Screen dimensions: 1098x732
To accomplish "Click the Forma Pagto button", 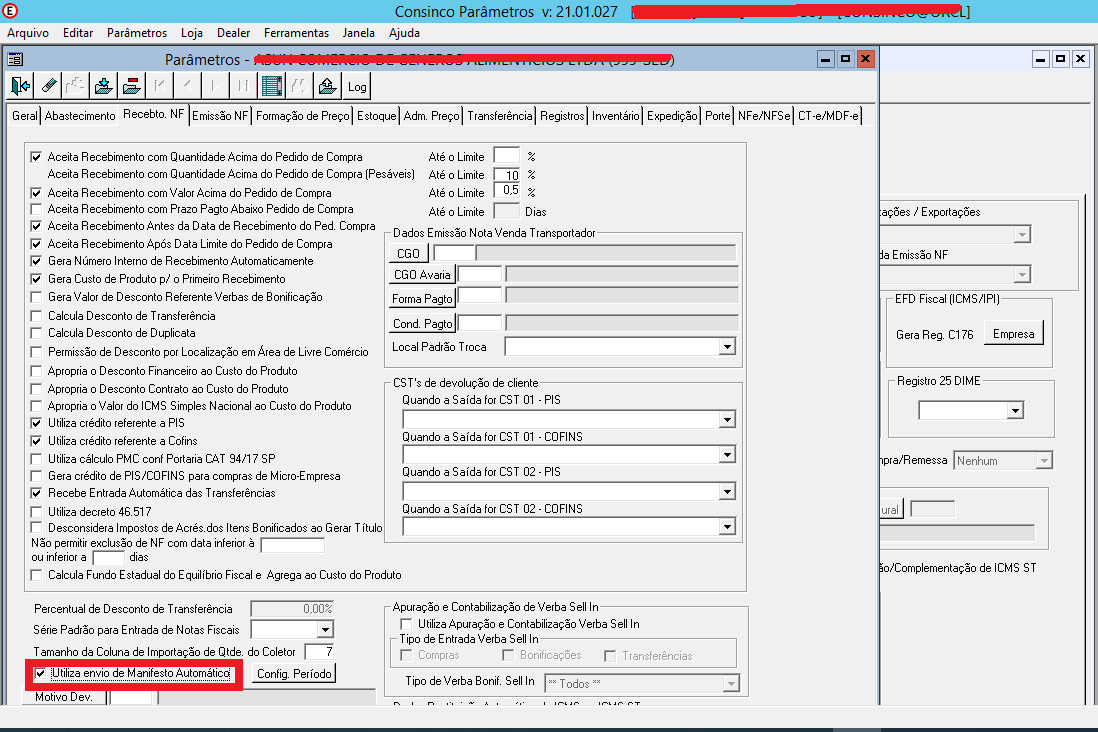I will click(x=422, y=298).
